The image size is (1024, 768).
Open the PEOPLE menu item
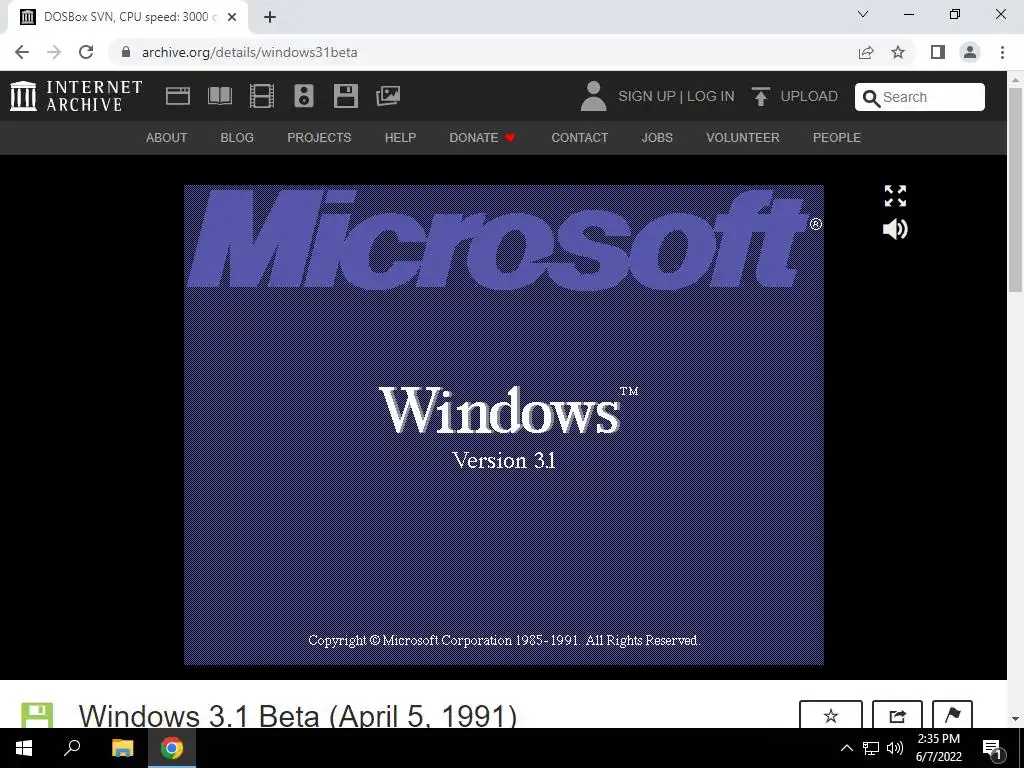[x=837, y=138]
